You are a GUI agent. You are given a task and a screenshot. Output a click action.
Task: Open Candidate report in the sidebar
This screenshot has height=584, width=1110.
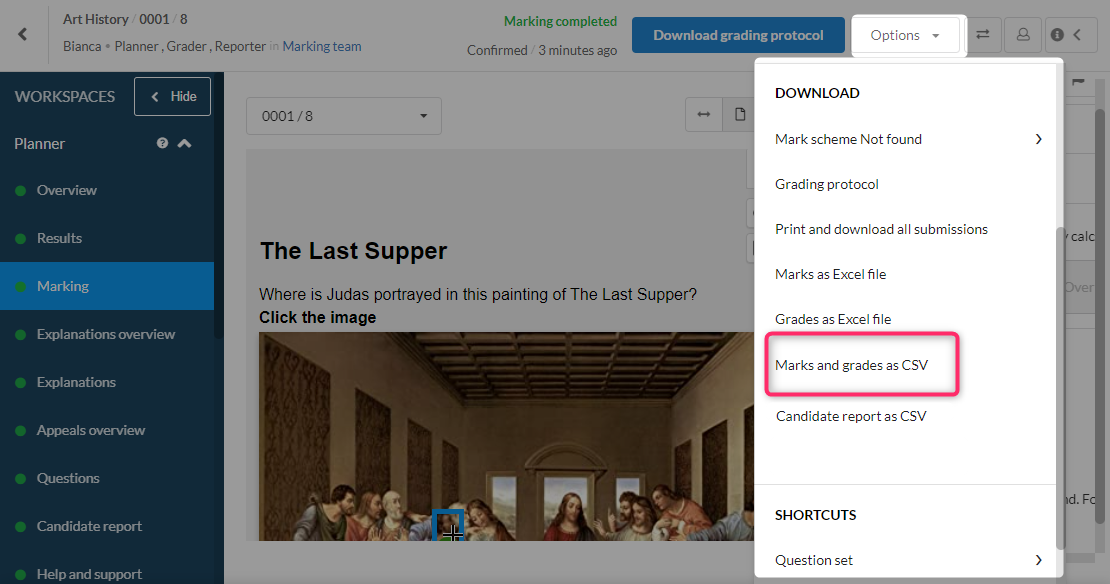coord(107,526)
